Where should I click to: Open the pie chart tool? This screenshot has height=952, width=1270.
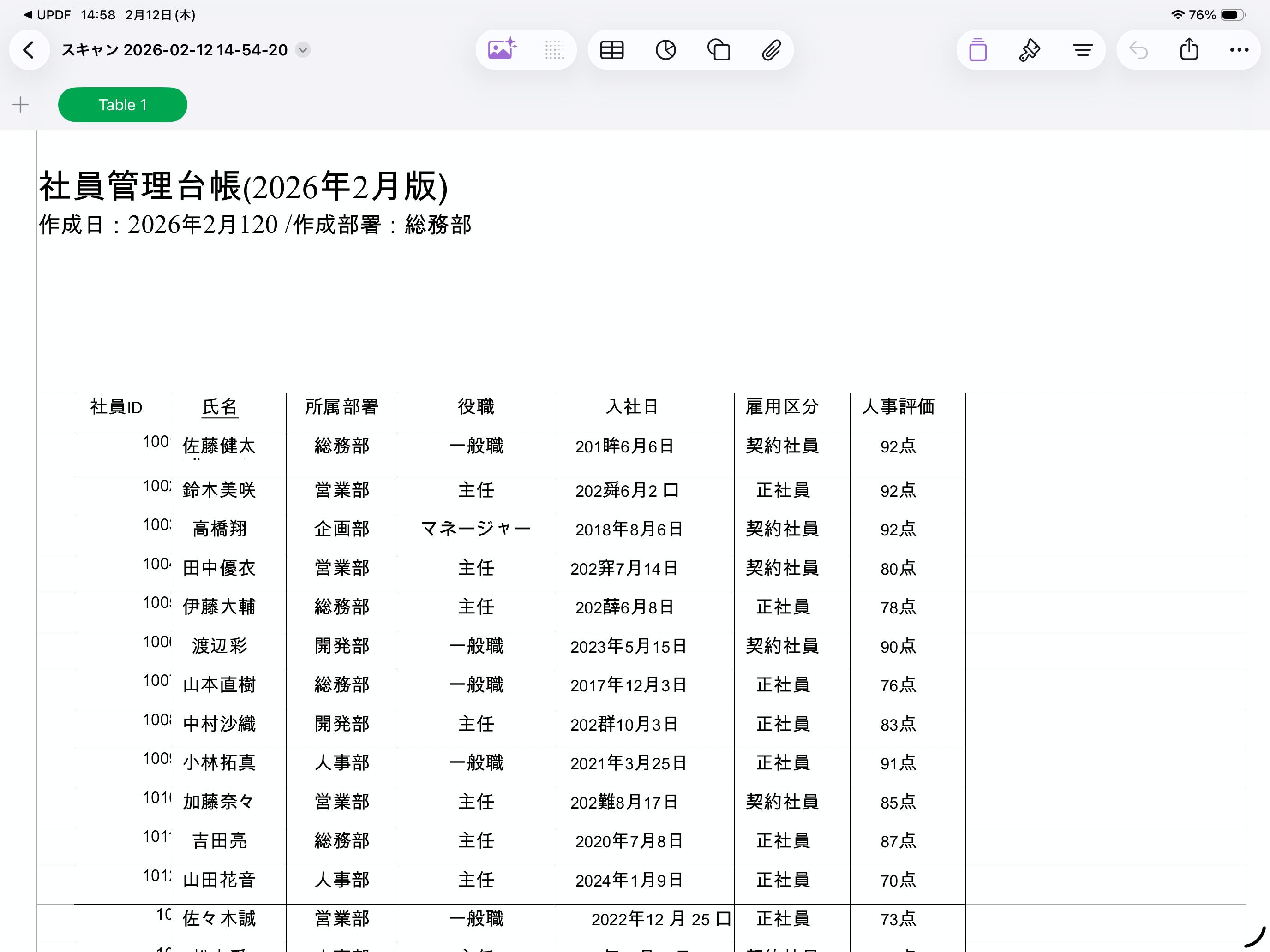665,50
